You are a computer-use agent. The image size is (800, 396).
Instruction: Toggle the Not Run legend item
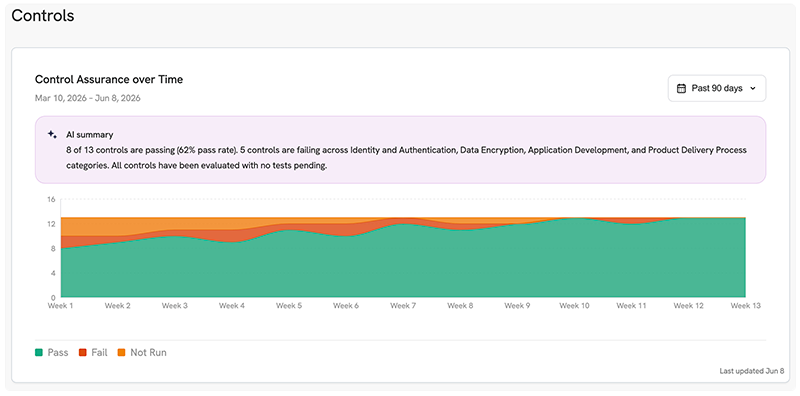coord(142,353)
